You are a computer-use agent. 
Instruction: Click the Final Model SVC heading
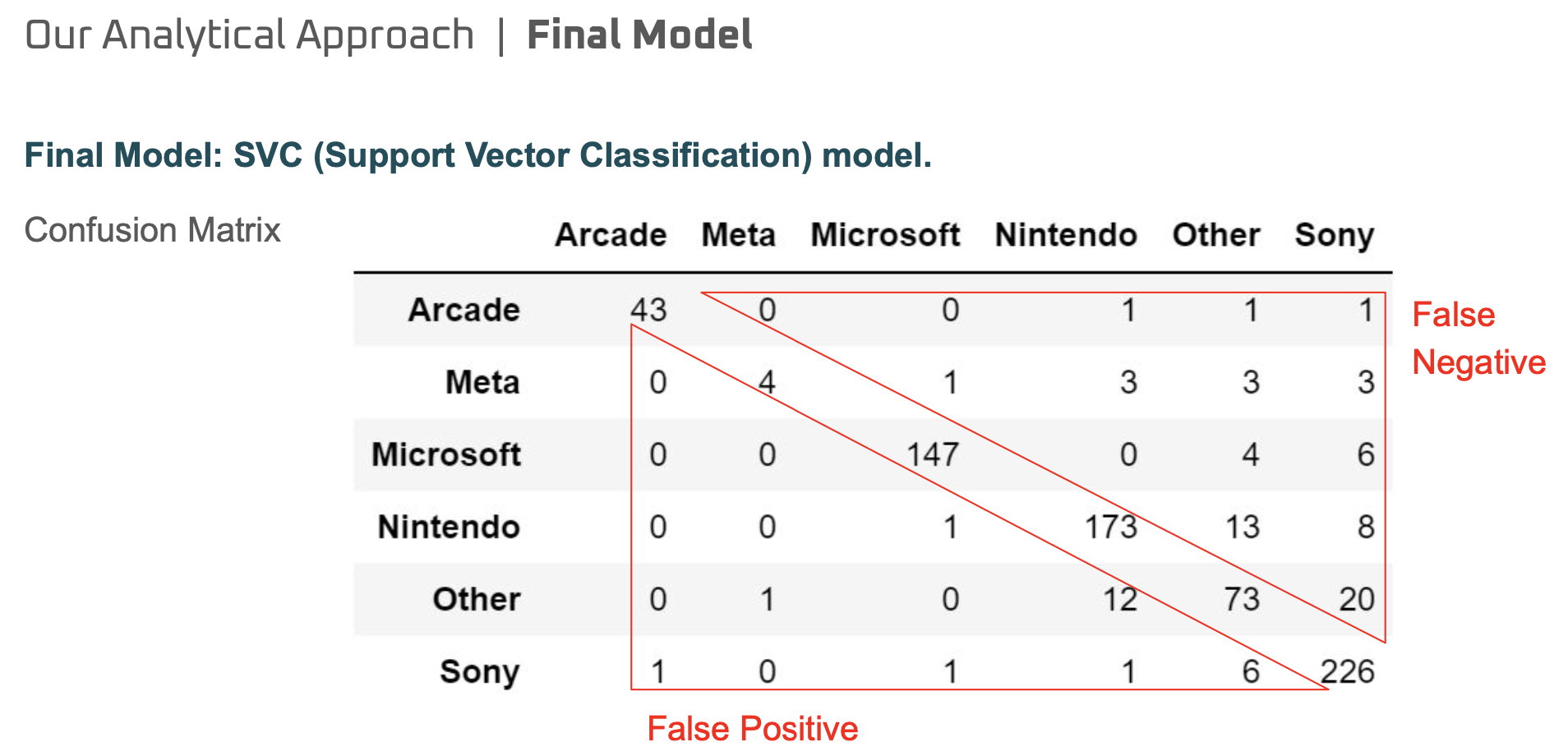[x=478, y=155]
